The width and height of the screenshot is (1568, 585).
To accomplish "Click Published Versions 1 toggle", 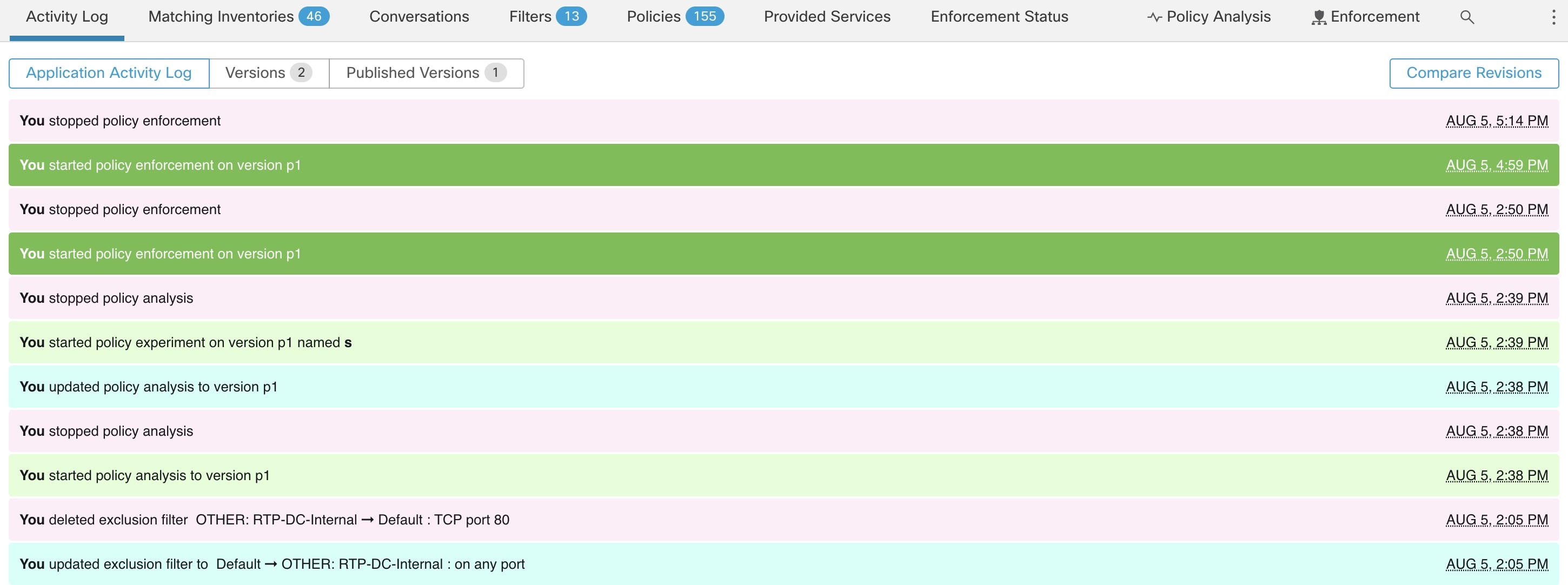I will click(425, 72).
